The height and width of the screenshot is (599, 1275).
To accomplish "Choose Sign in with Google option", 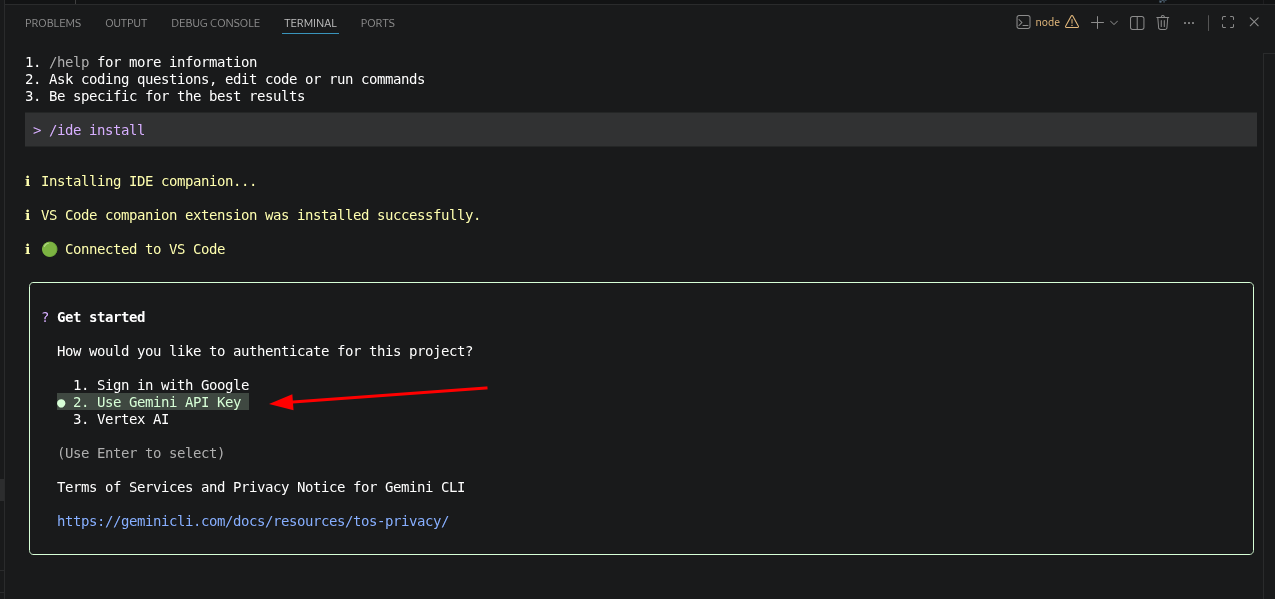I will (x=161, y=385).
